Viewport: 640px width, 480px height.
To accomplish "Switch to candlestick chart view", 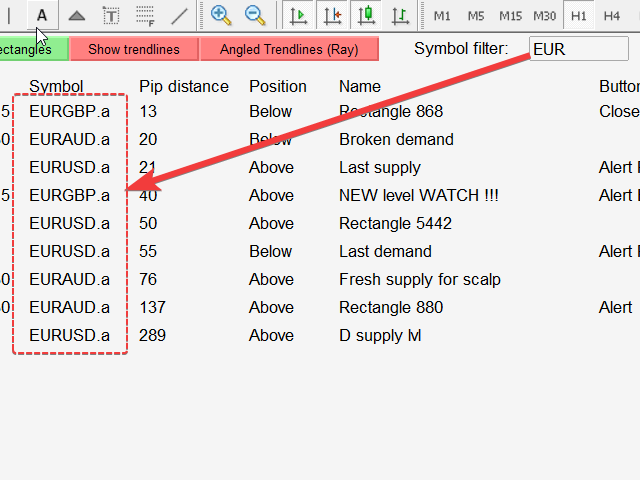I will coord(367,16).
